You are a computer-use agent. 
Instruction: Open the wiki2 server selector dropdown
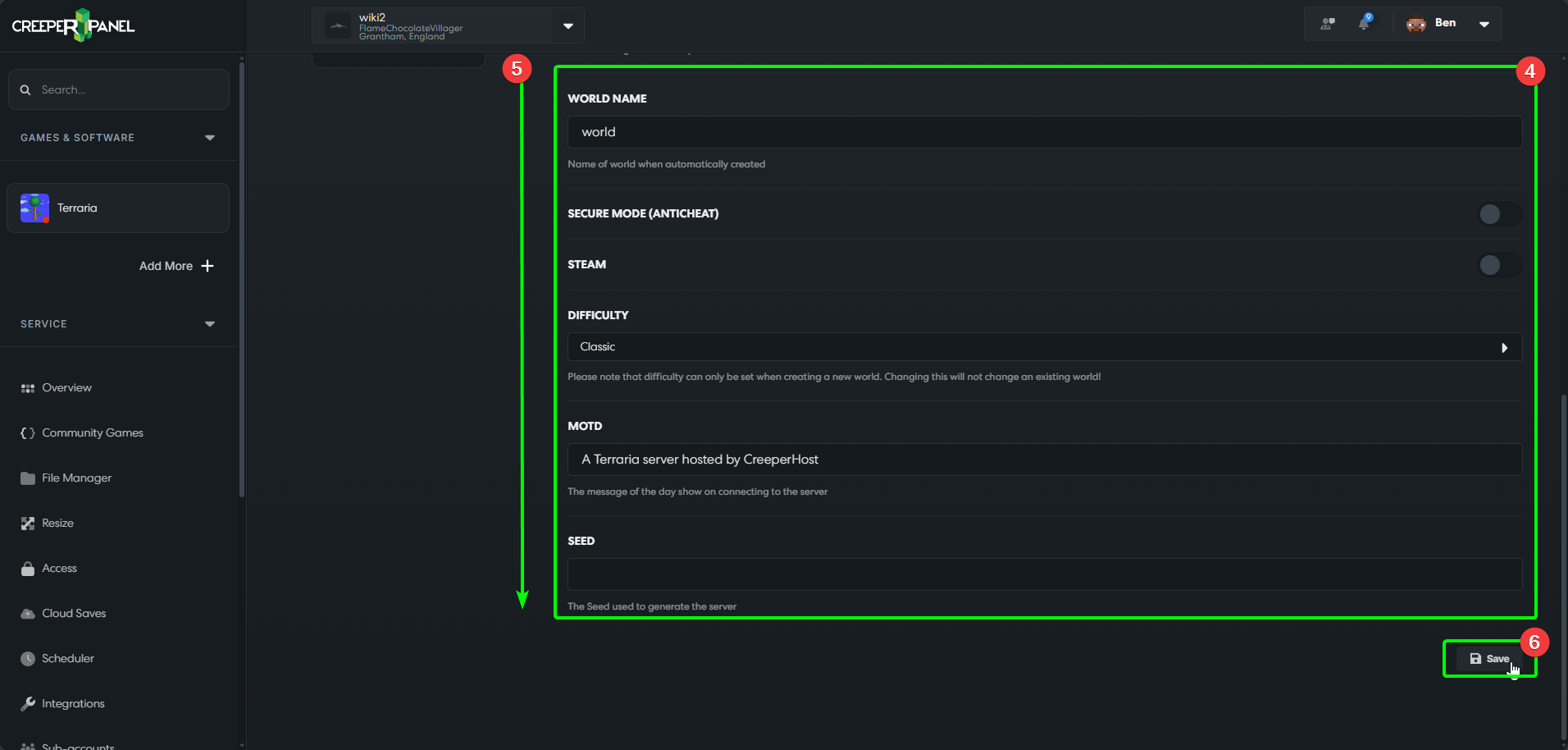coord(567,25)
